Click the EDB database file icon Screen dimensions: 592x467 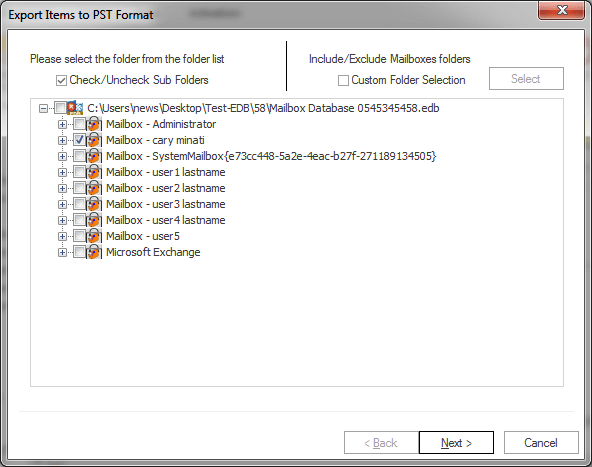(x=75, y=108)
